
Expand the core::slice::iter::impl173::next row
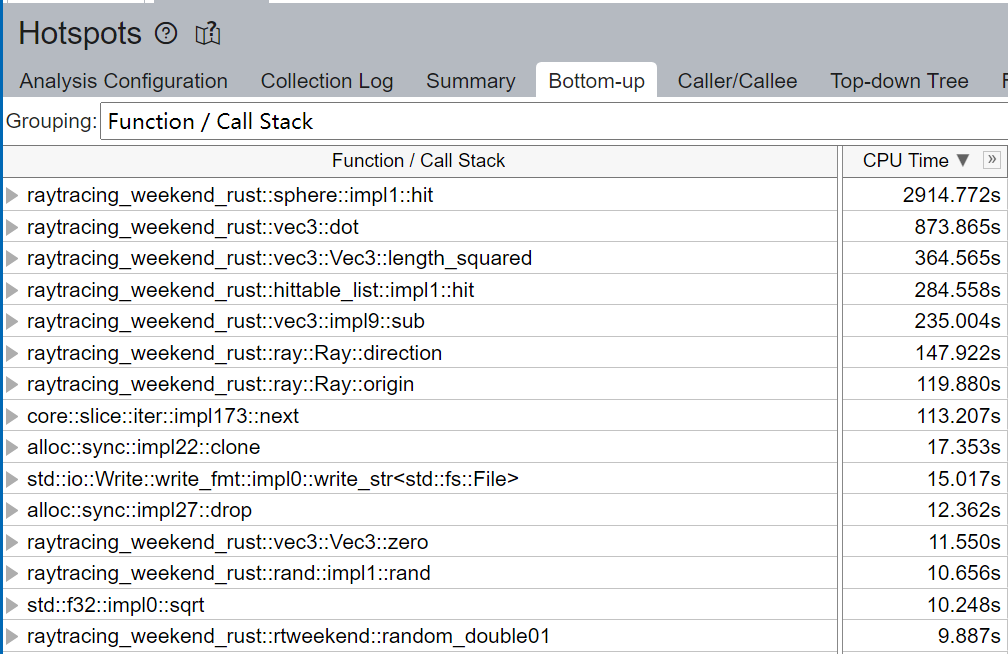coord(11,417)
